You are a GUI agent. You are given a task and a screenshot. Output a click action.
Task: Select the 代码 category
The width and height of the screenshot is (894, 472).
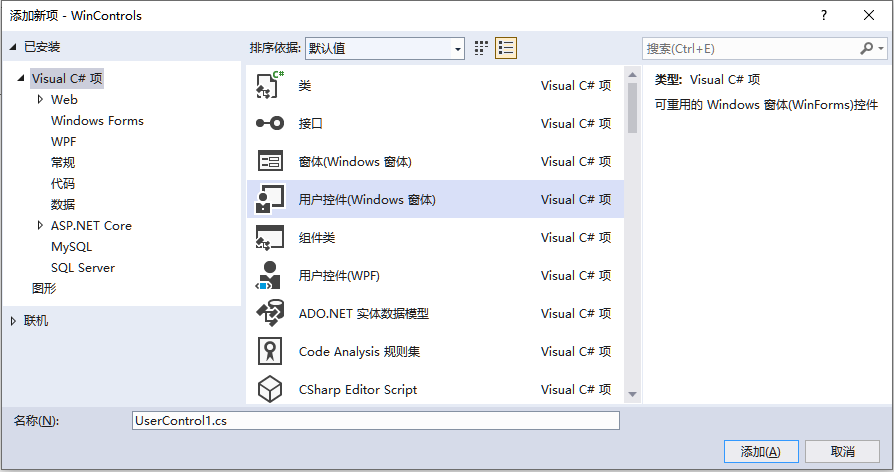point(63,184)
